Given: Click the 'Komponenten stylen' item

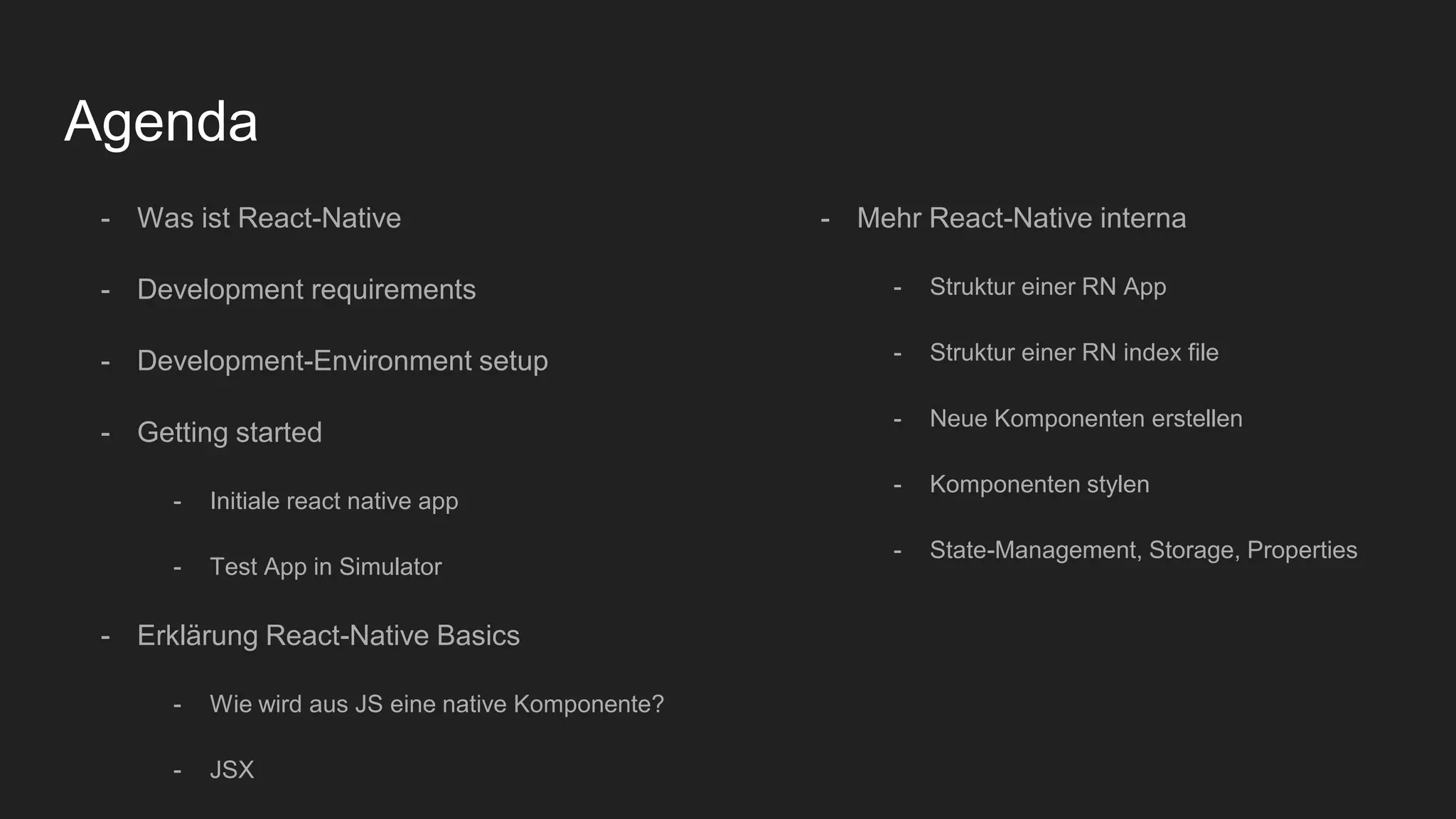Looking at the screenshot, I should pyautogui.click(x=1039, y=485).
